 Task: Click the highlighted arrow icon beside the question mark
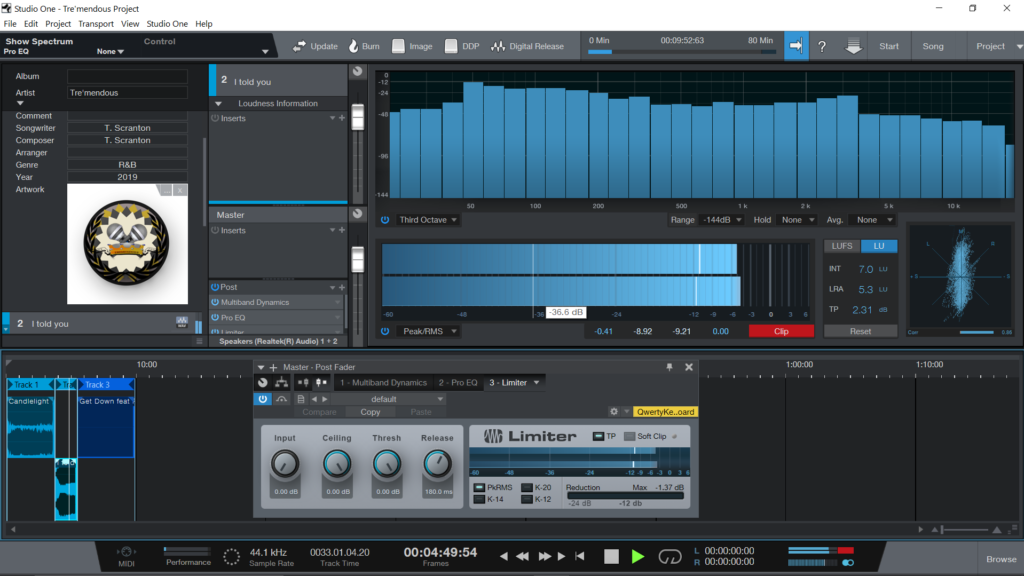(x=796, y=46)
